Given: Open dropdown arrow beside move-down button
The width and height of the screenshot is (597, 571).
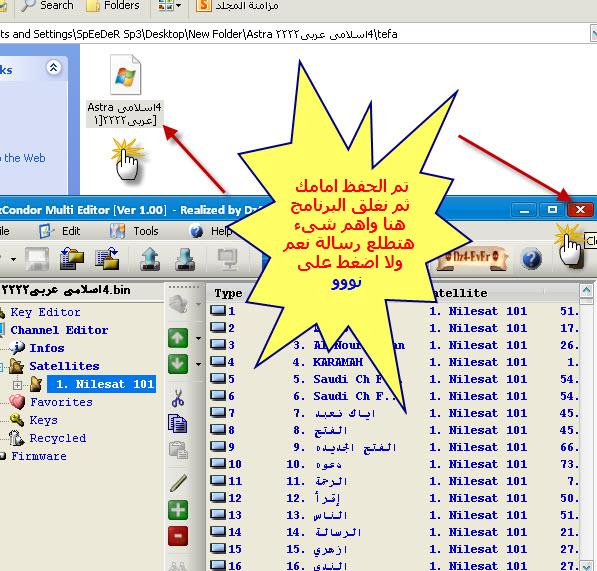Looking at the screenshot, I should [198, 364].
